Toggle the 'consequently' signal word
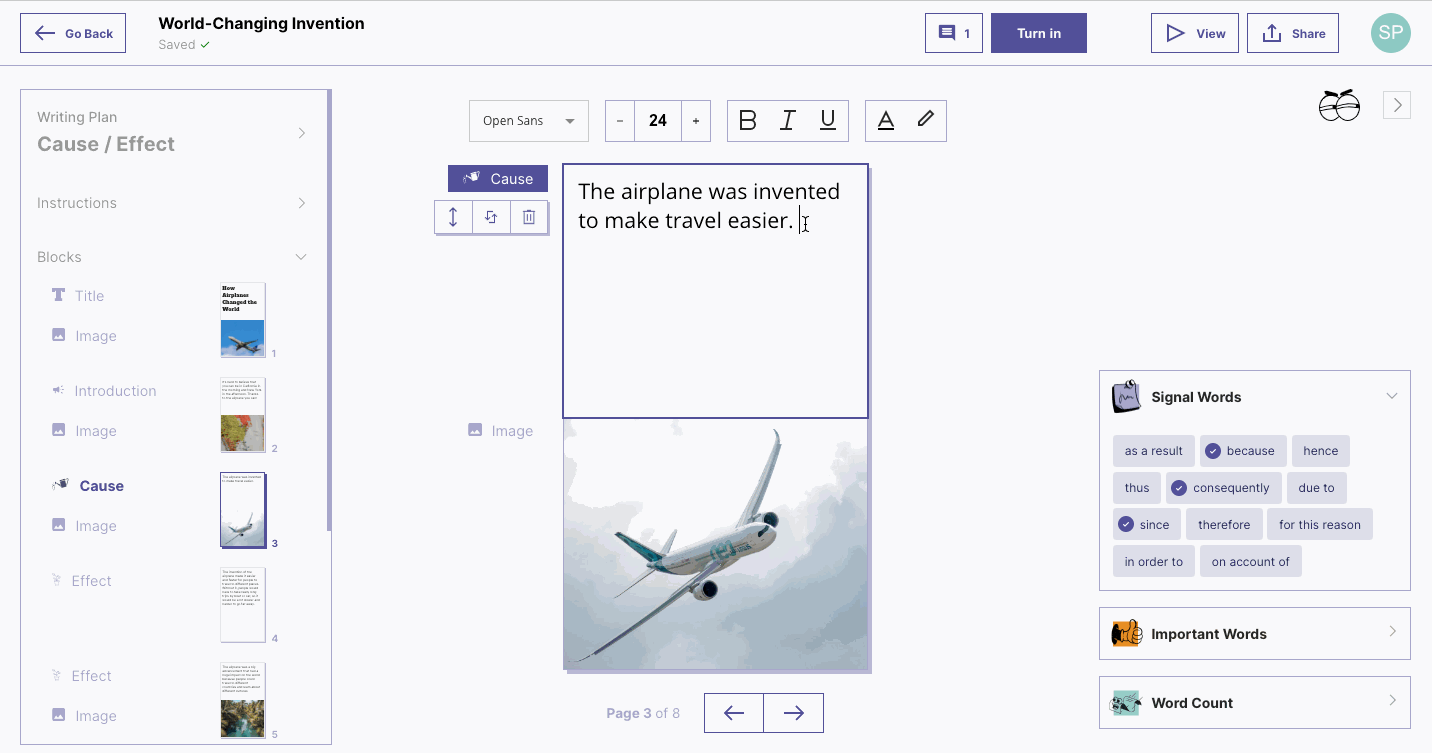Screen dimensions: 1432x753 (x=1220, y=488)
